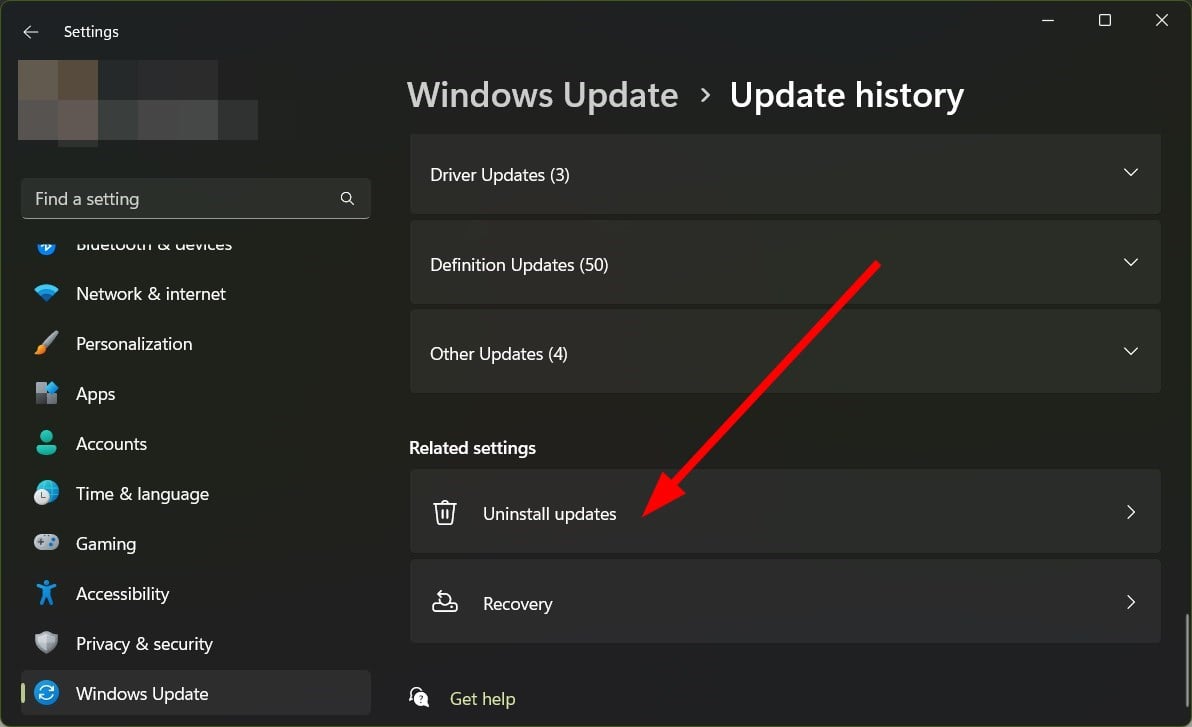Go back using the arrow button
Viewport: 1192px width, 727px height.
pyautogui.click(x=30, y=31)
